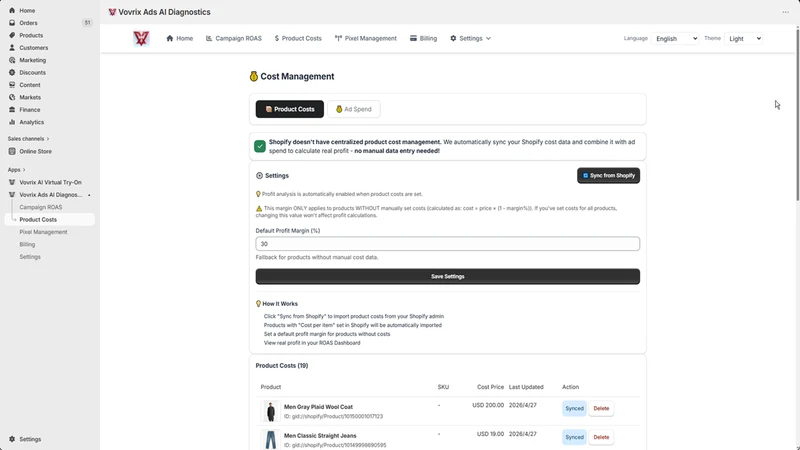Click 'USD 200.00' cost price cell
Viewport: 800px width, 450px height.
pos(488,405)
